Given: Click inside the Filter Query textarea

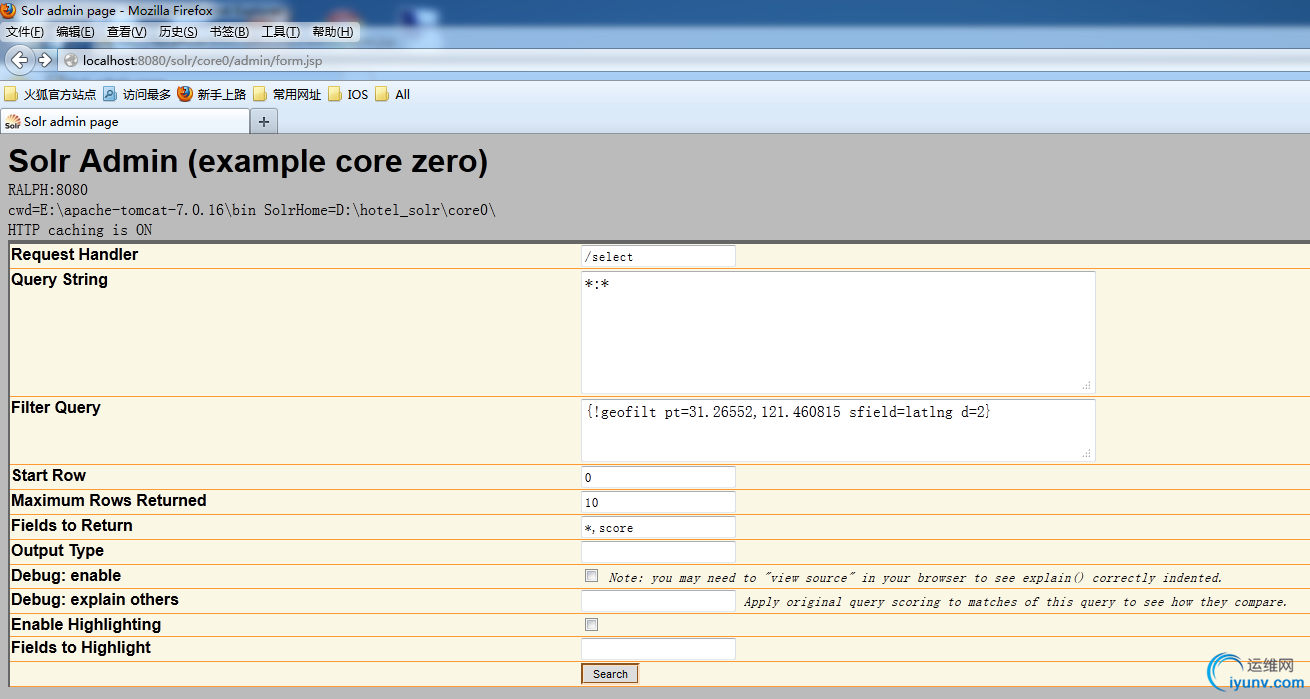Looking at the screenshot, I should (x=838, y=430).
